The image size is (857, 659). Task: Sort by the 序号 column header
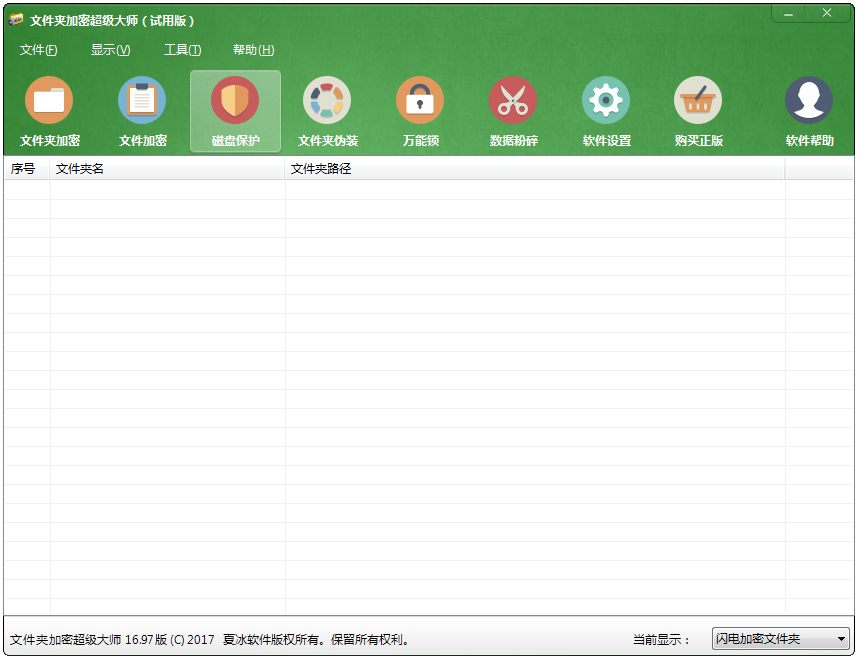(x=22, y=168)
